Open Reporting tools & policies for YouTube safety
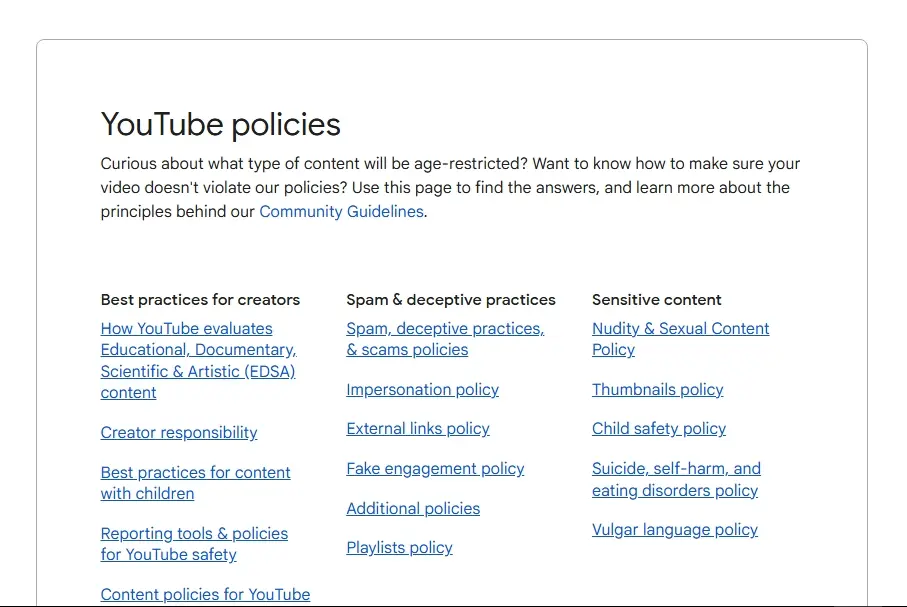 pos(194,544)
